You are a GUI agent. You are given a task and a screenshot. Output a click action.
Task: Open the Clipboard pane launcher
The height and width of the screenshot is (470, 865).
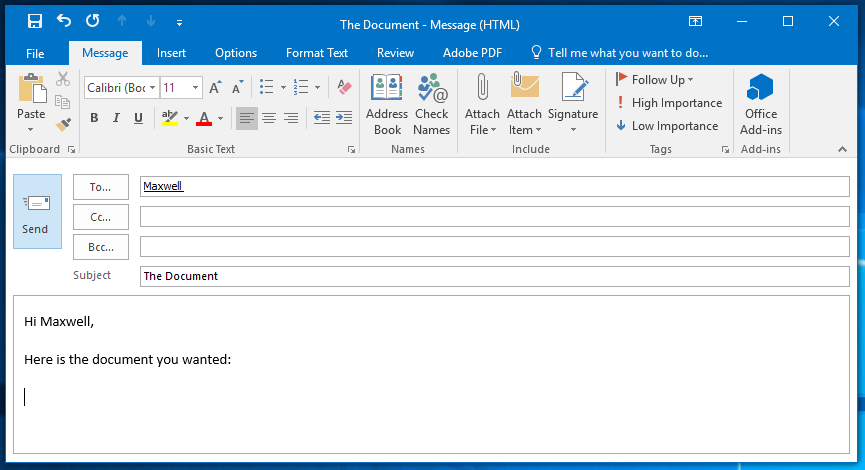pos(71,149)
